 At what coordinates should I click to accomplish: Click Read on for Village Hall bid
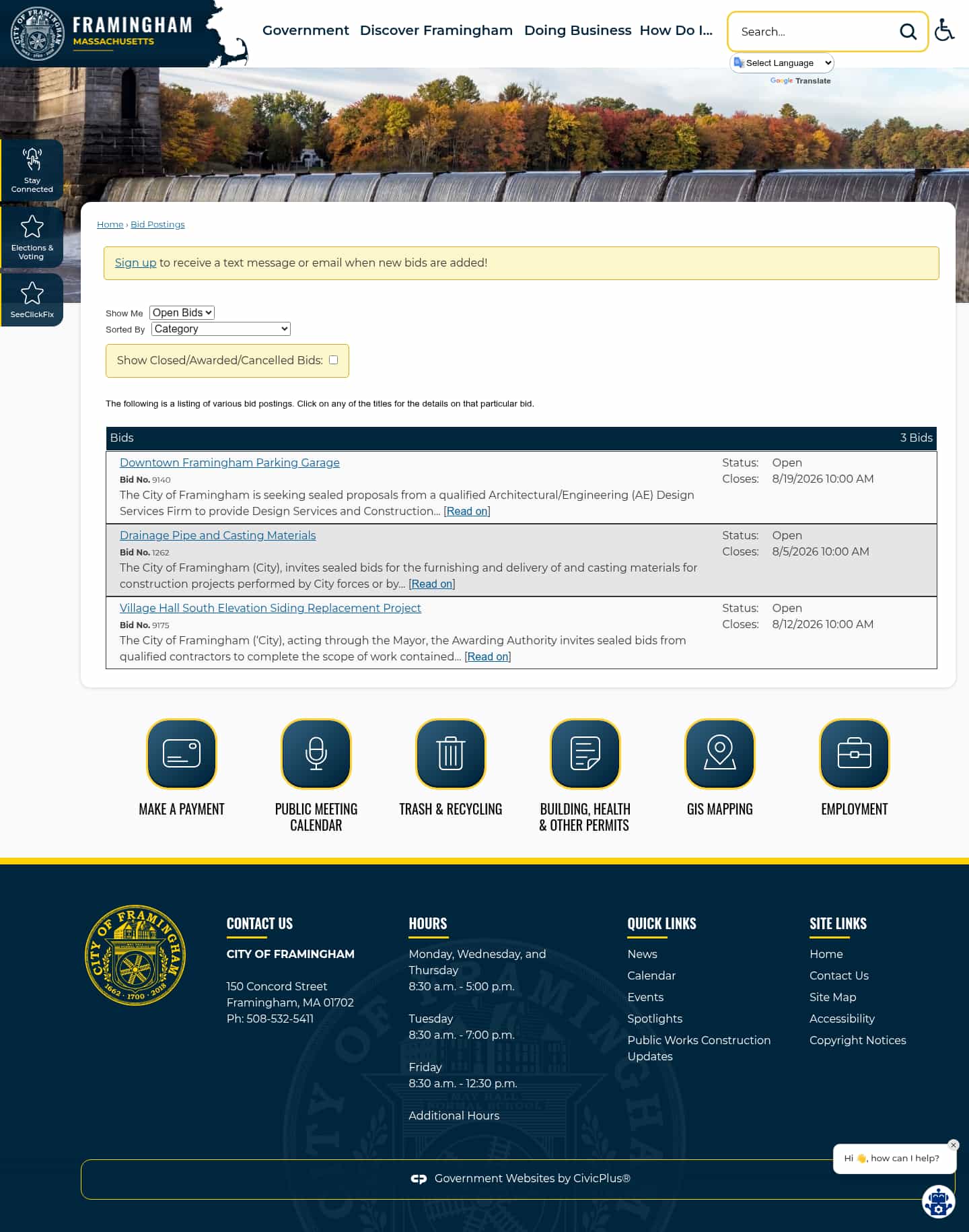(x=488, y=656)
